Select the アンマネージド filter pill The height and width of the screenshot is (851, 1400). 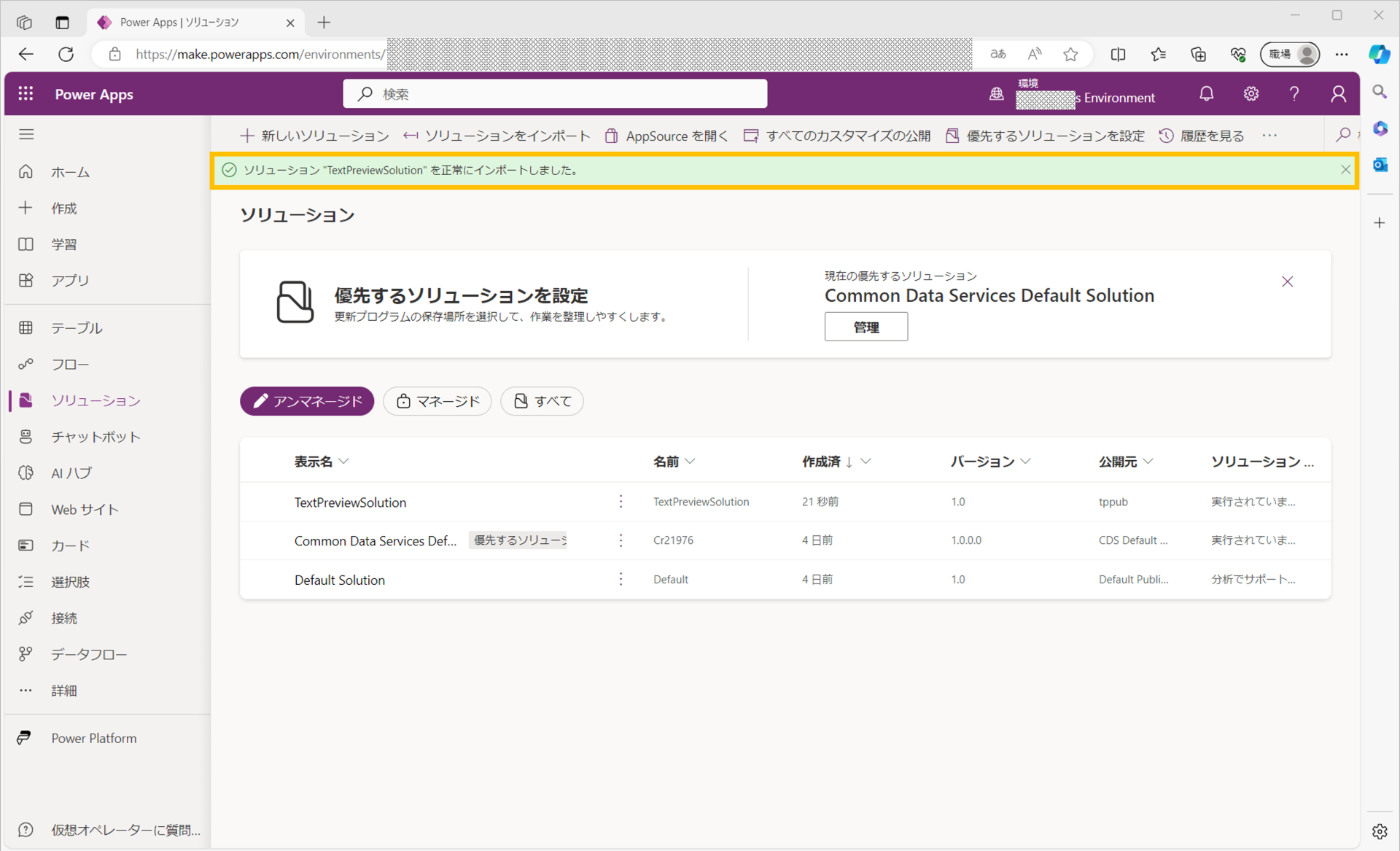pos(307,401)
